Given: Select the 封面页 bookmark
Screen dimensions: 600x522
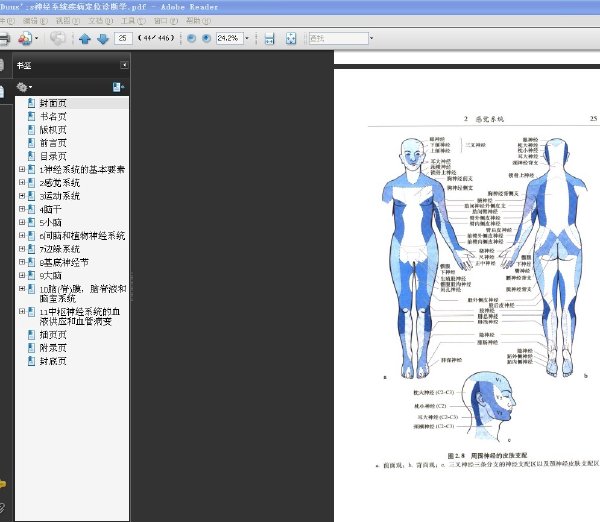Looking at the screenshot, I should coord(53,103).
